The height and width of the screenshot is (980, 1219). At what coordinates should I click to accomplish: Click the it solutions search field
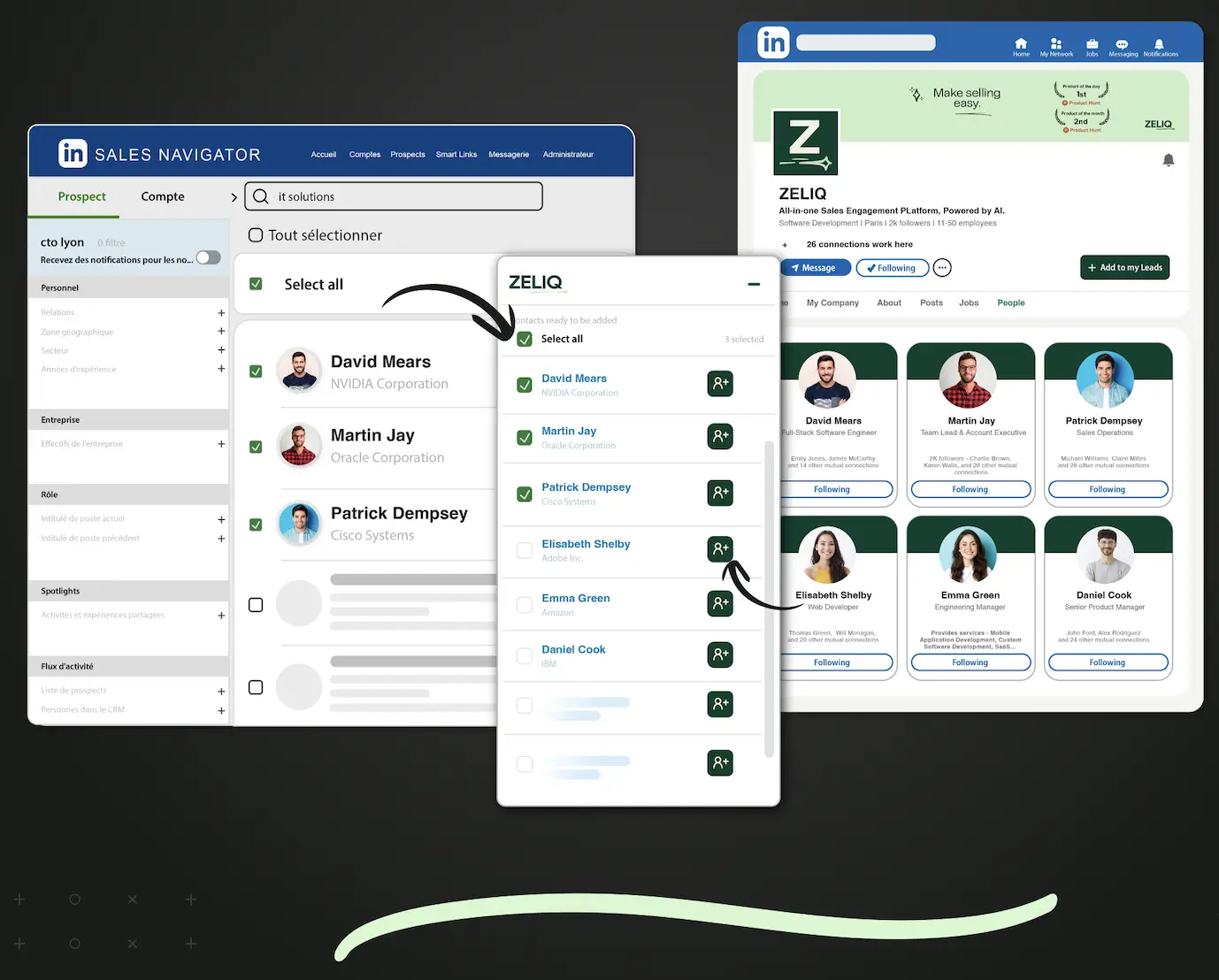(x=394, y=196)
